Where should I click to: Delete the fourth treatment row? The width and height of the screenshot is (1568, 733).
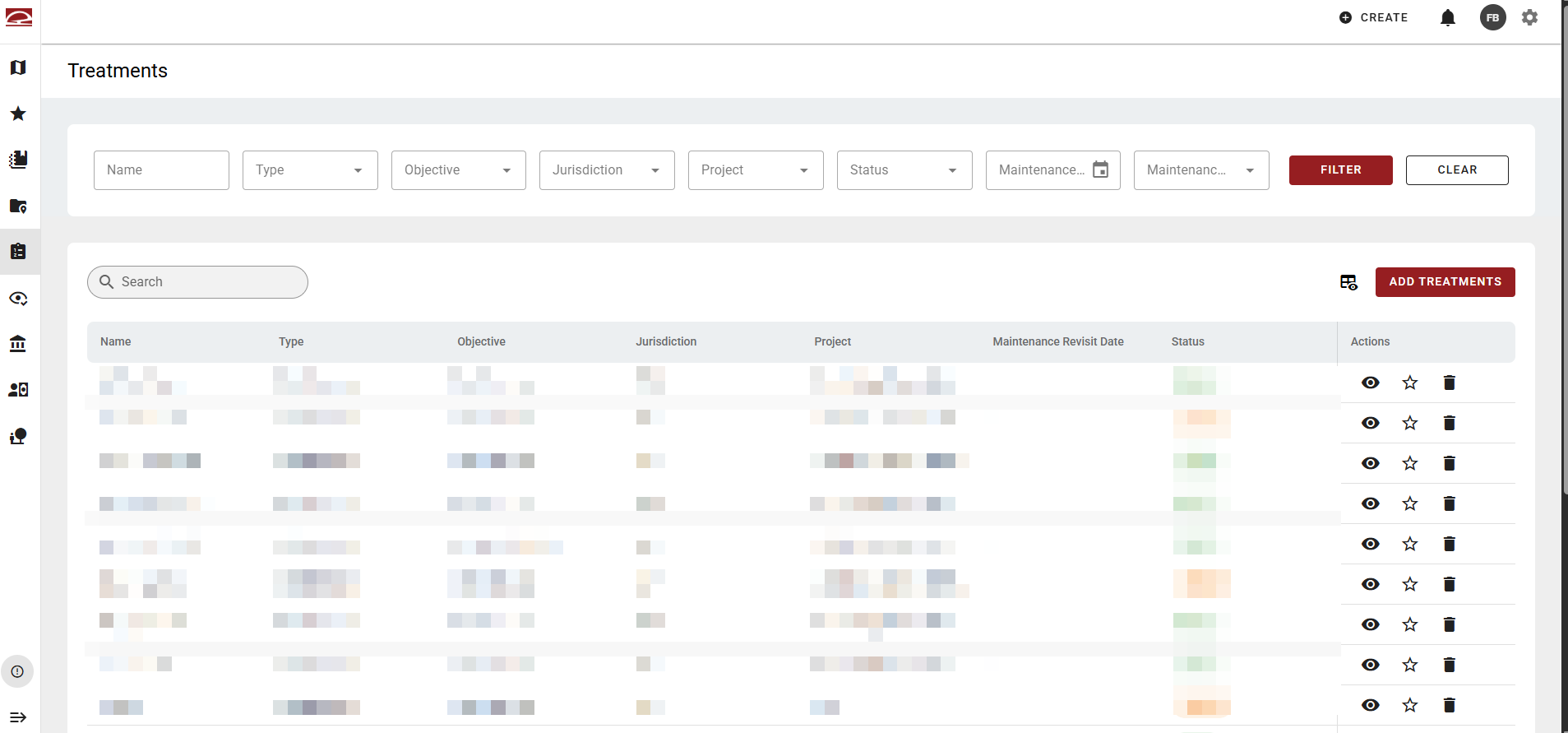coord(1450,503)
